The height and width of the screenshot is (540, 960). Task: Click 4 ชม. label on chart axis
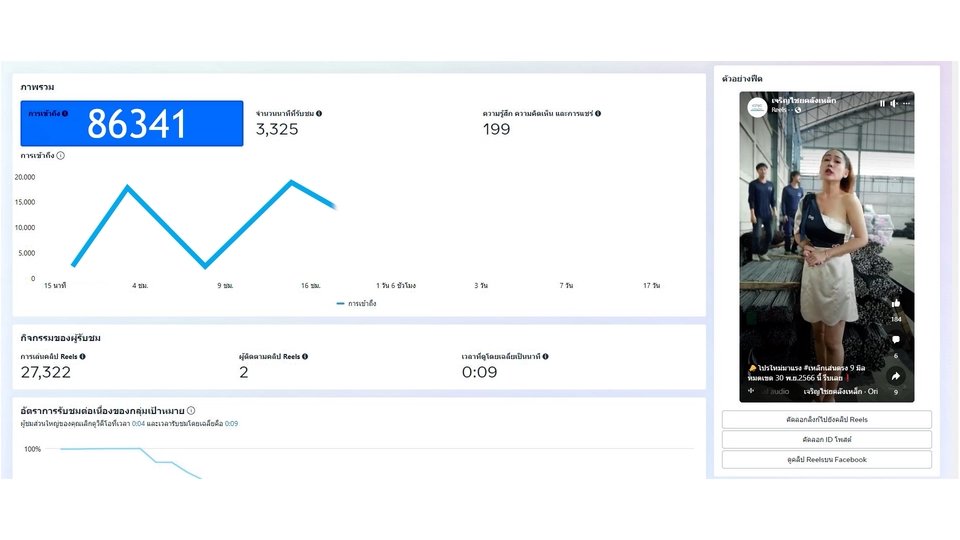pos(140,286)
